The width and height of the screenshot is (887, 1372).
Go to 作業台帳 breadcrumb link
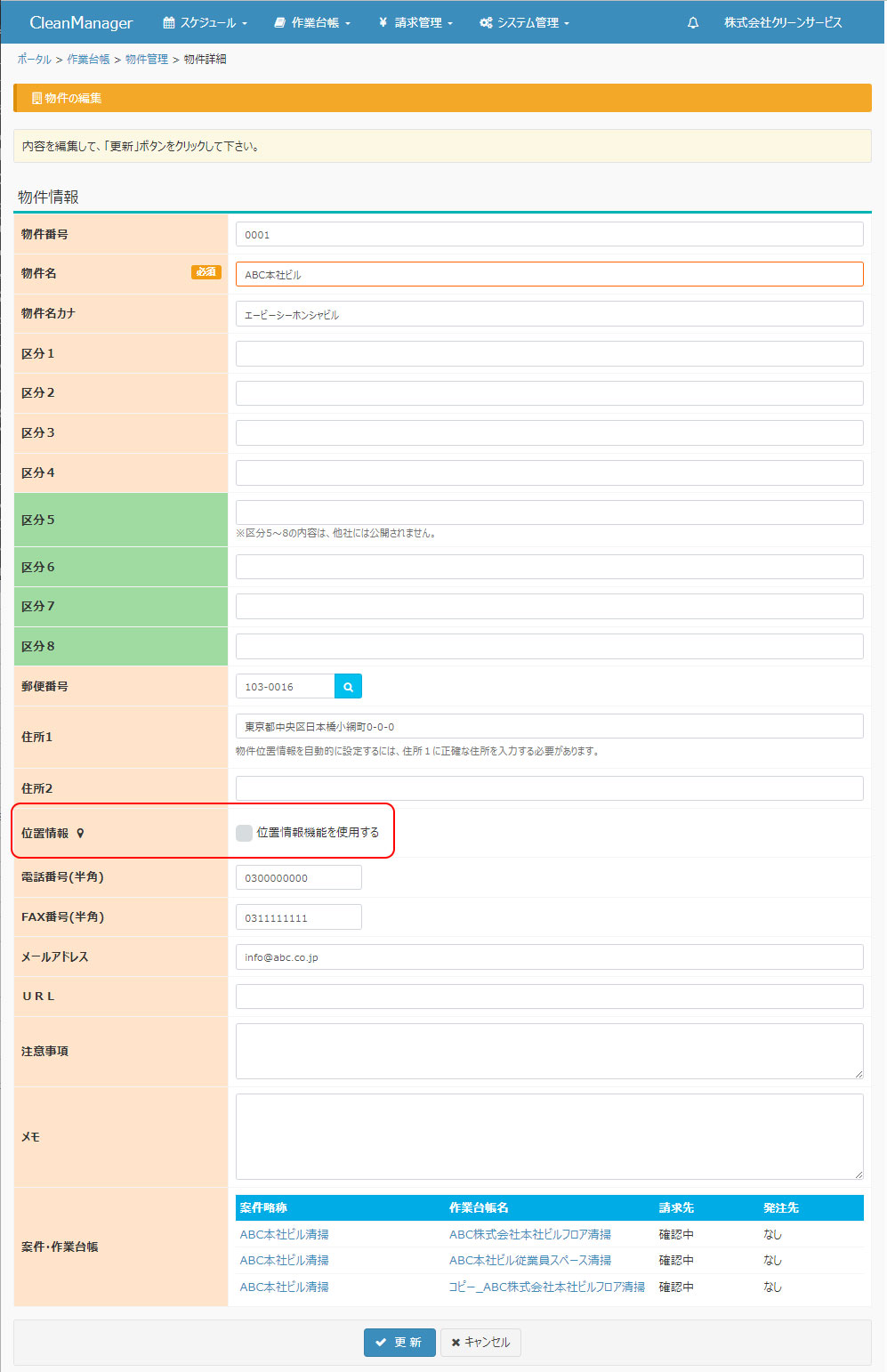click(88, 59)
